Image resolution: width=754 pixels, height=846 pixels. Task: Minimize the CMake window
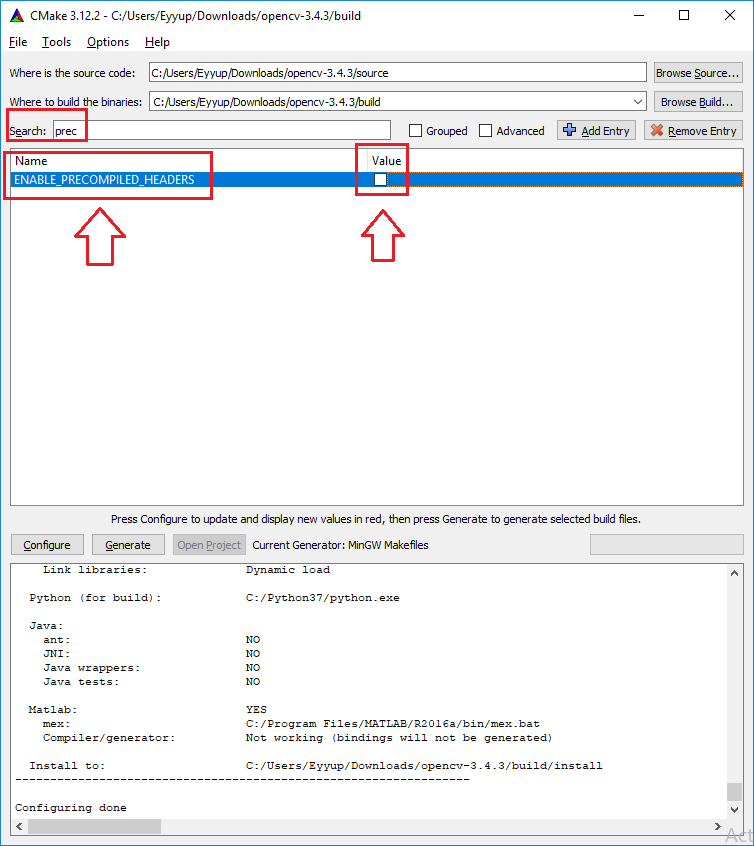pos(639,16)
